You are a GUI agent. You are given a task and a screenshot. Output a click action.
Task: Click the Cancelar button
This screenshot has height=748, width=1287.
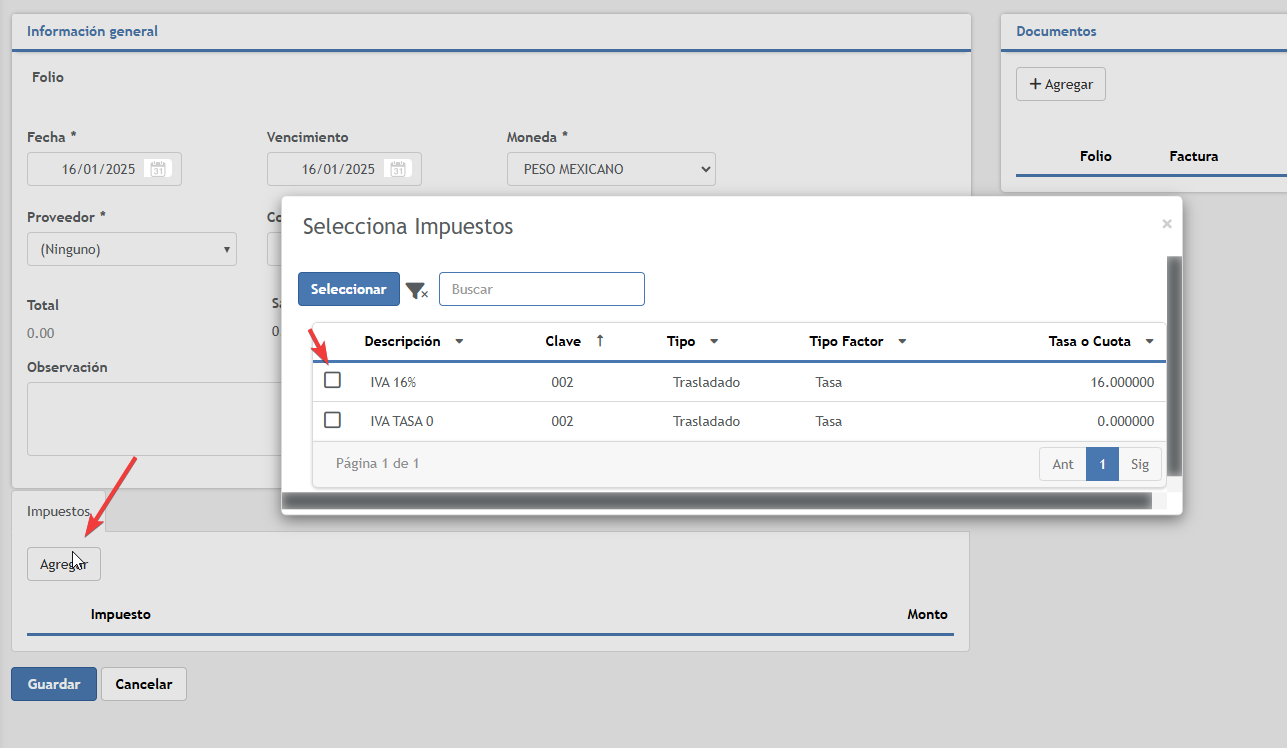click(144, 684)
